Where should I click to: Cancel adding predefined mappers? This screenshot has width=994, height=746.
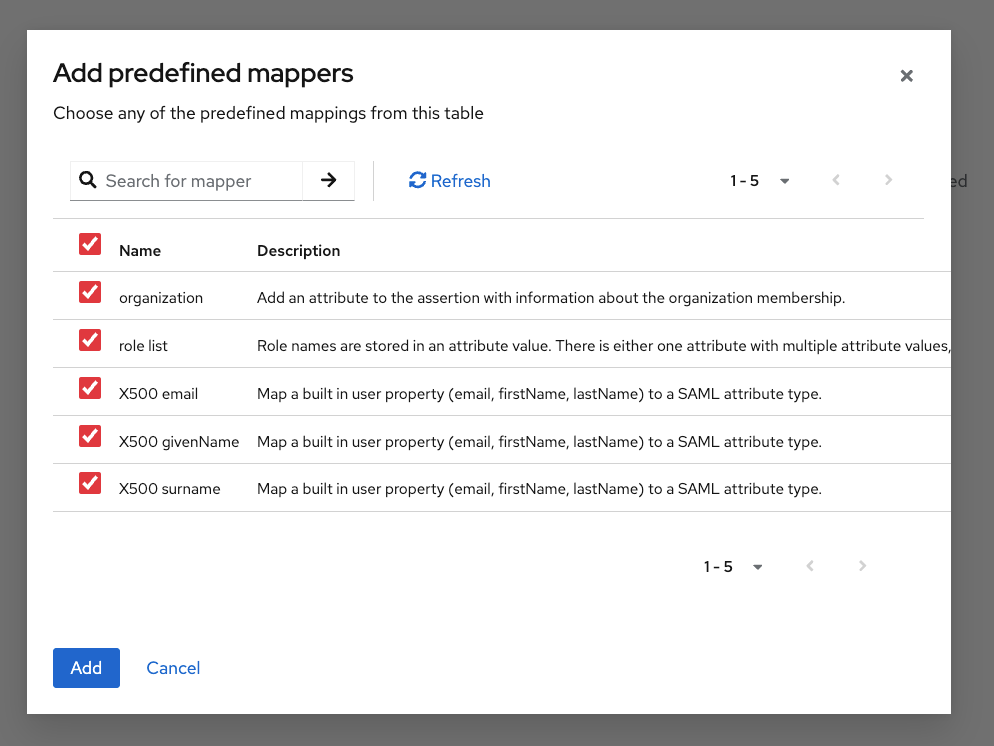pyautogui.click(x=173, y=668)
